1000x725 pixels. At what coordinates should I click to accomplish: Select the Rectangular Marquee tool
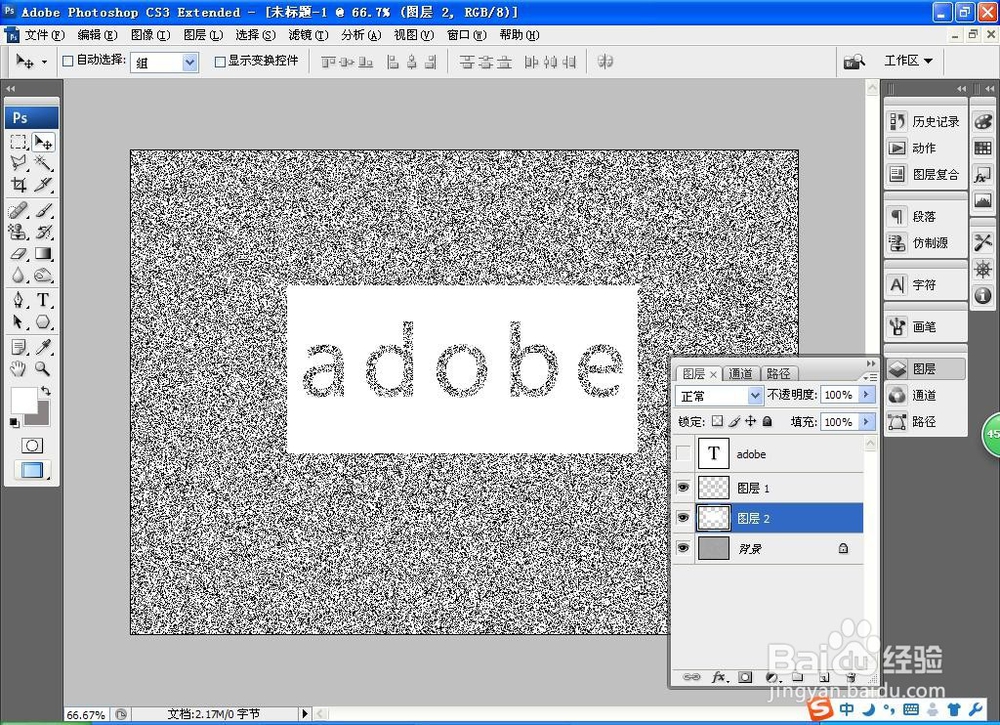click(x=18, y=142)
